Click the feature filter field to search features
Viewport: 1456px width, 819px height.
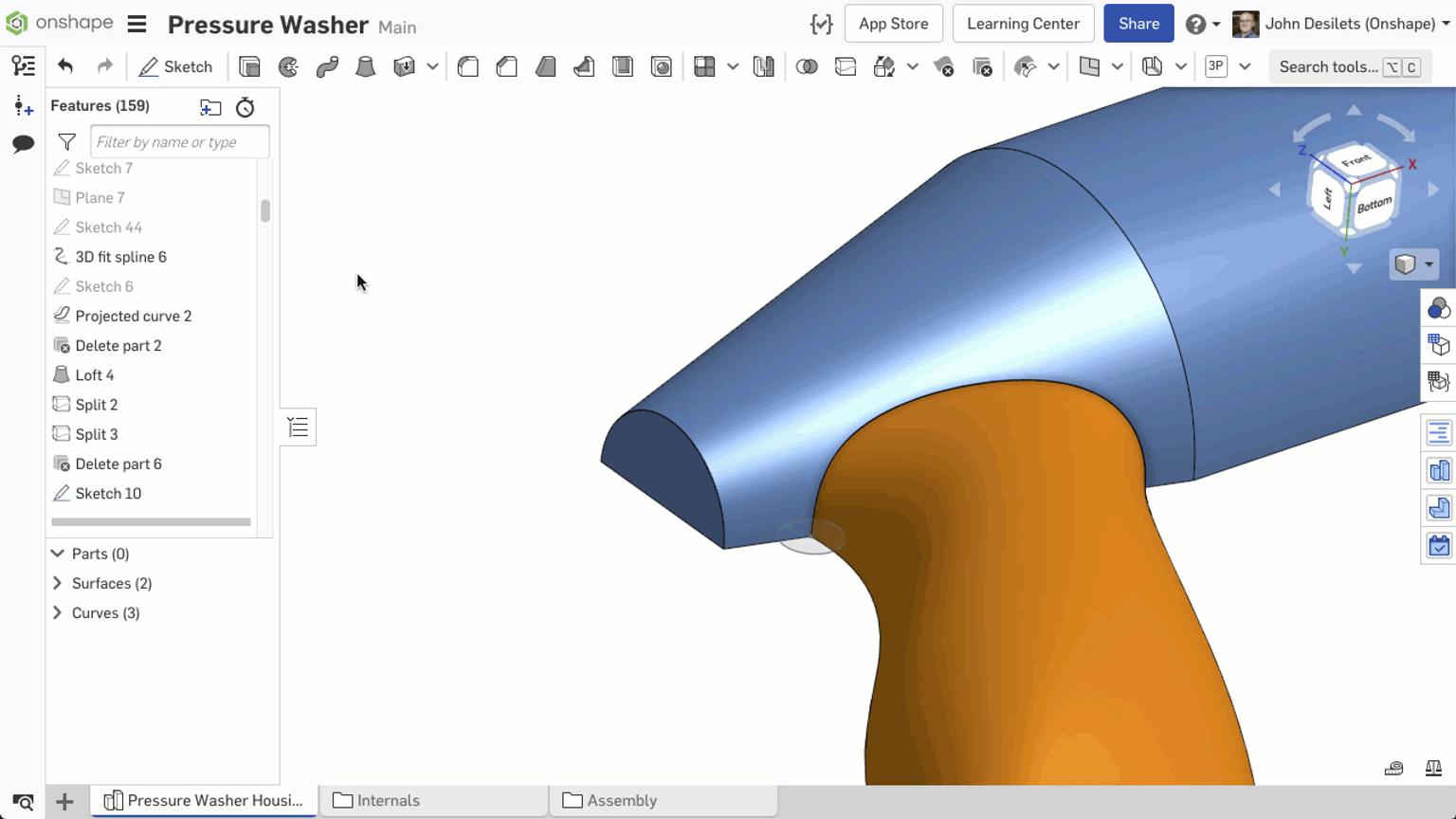179,141
